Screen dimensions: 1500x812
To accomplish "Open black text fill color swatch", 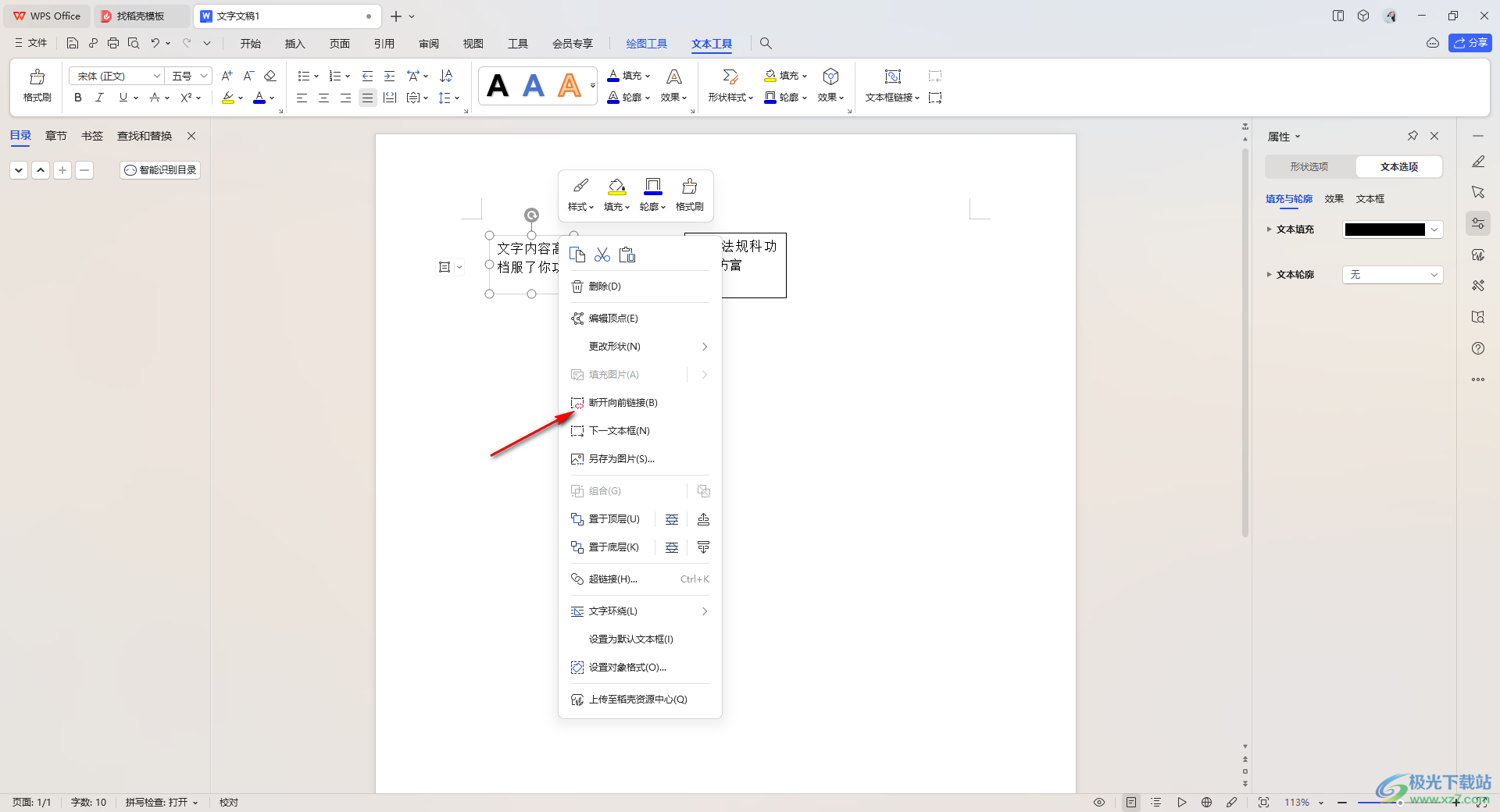I will click(1392, 230).
